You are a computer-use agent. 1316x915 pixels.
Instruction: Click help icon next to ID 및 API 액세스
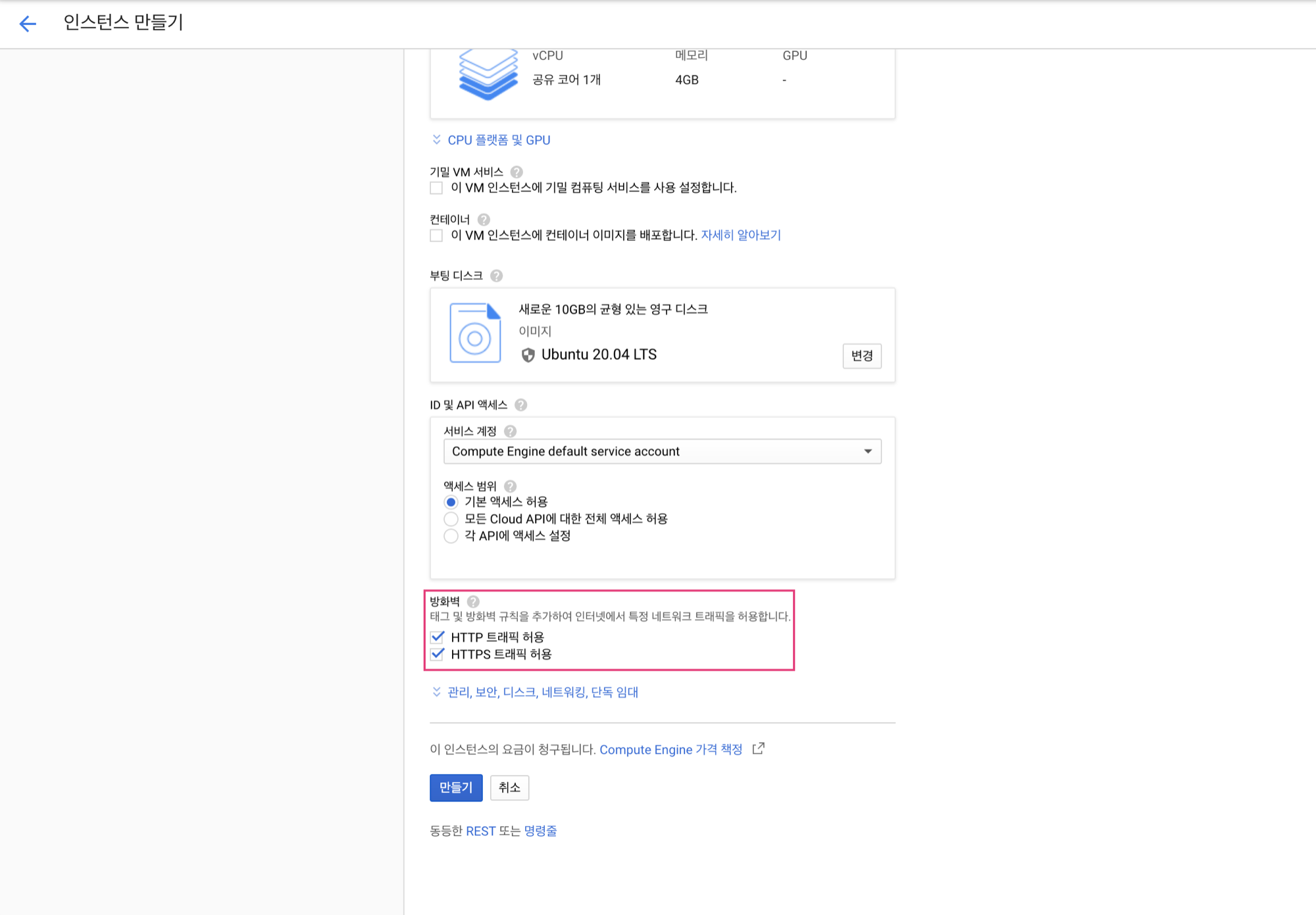pos(520,405)
